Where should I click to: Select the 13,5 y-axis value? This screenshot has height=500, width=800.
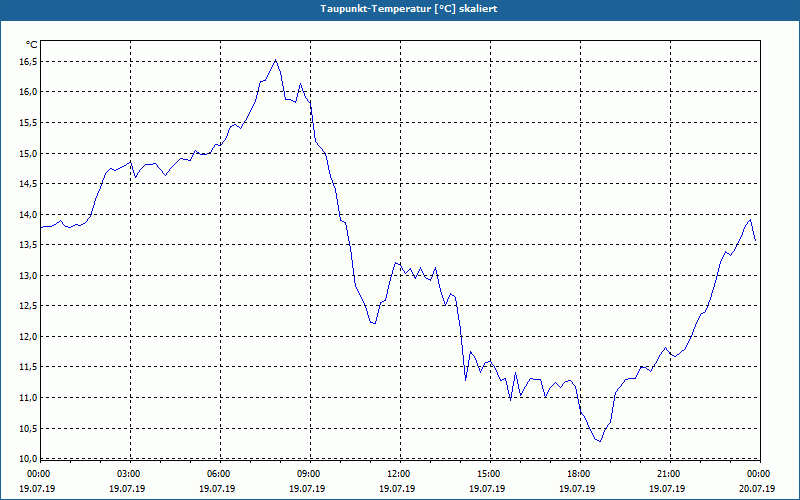[x=28, y=244]
